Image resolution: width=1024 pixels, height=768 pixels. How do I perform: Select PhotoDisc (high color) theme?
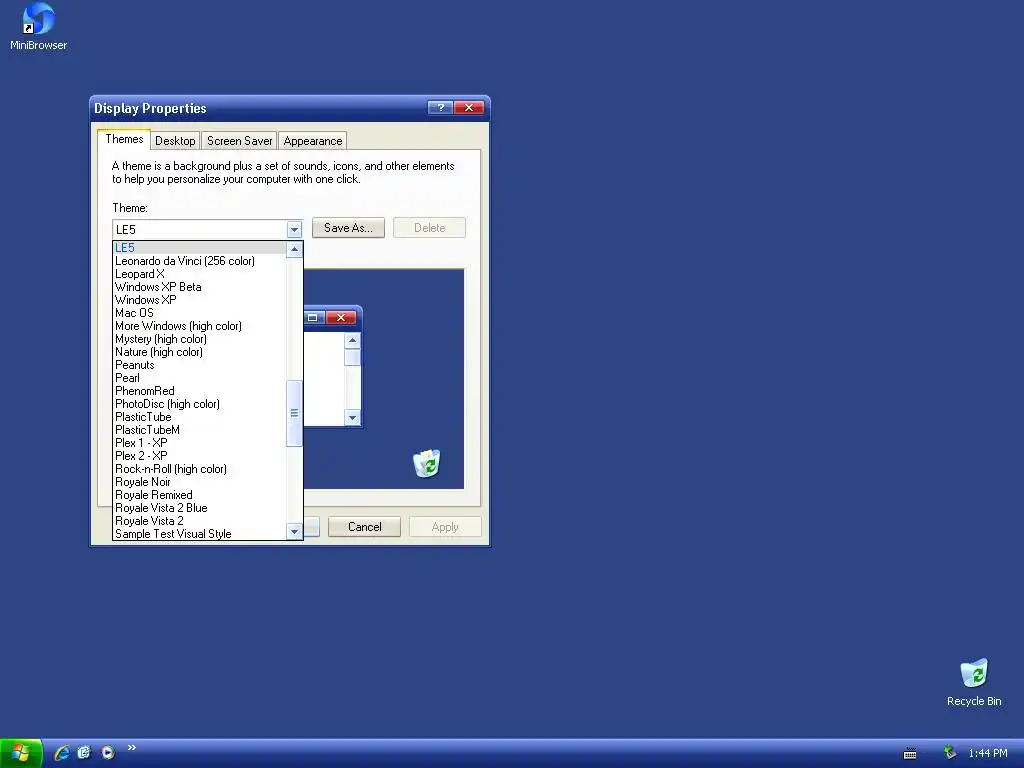[x=199, y=404]
